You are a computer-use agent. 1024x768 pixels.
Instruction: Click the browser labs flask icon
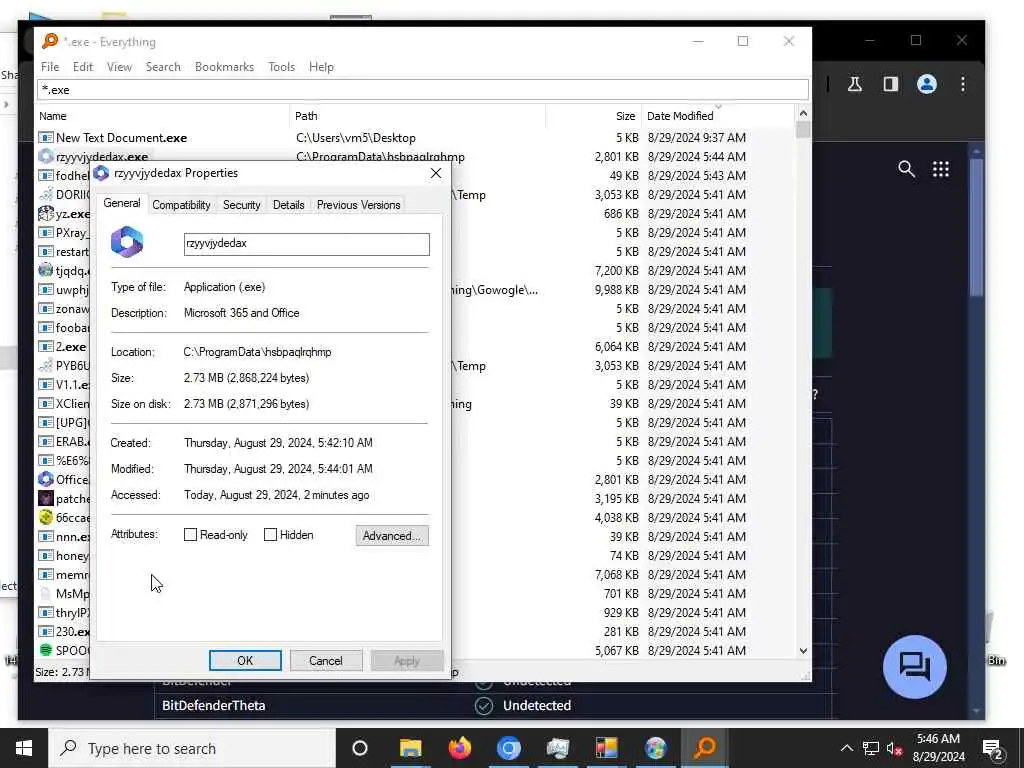pyautogui.click(x=854, y=84)
